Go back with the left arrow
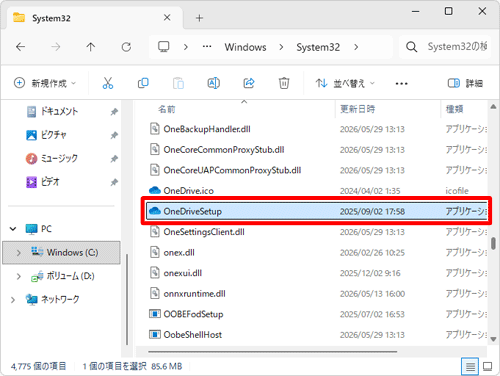Image resolution: width=500 pixels, height=376 pixels. coord(21,47)
